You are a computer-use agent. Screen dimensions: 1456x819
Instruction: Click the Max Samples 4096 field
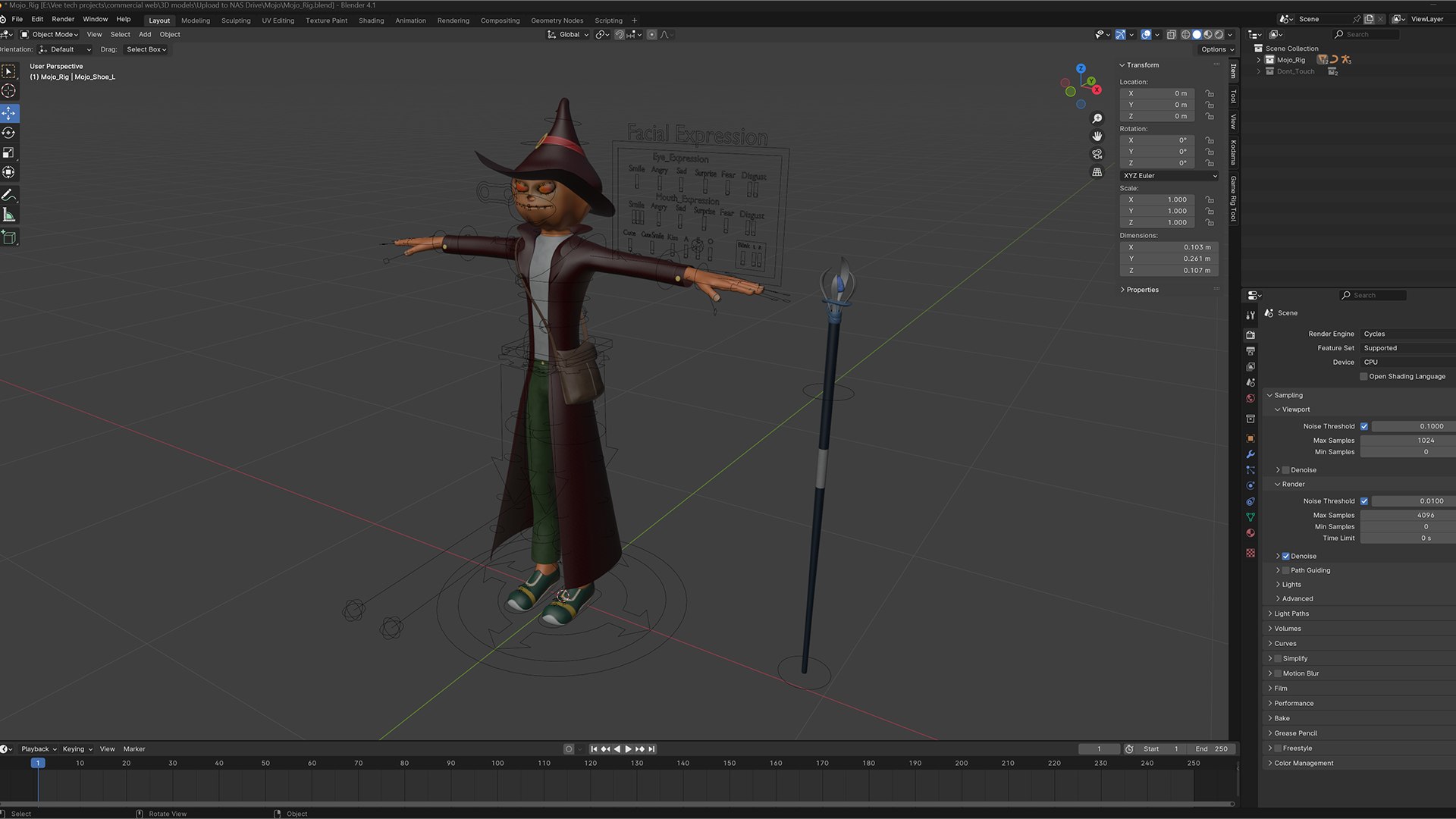[x=1407, y=516]
